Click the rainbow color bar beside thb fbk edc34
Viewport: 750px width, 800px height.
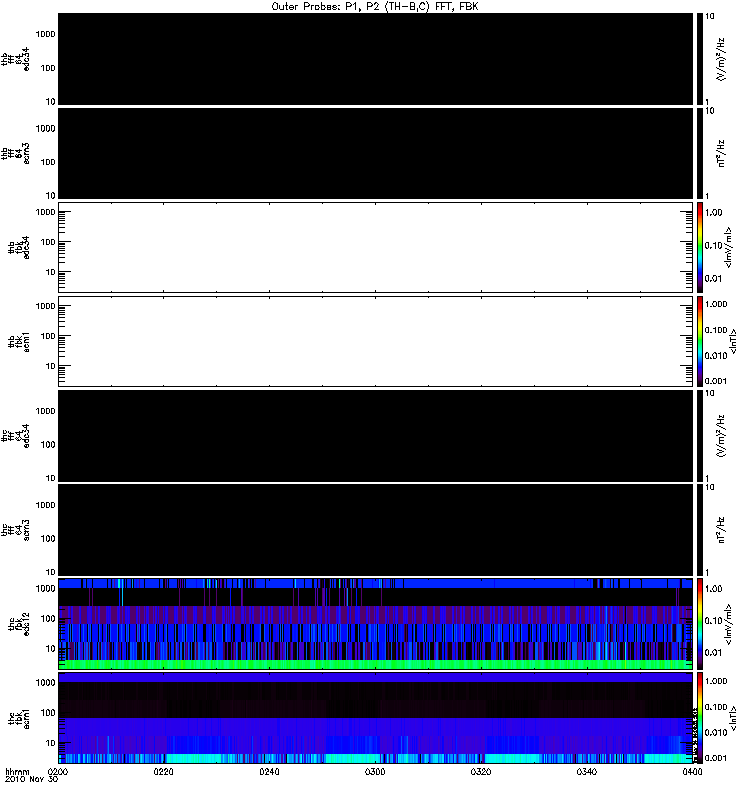700,247
